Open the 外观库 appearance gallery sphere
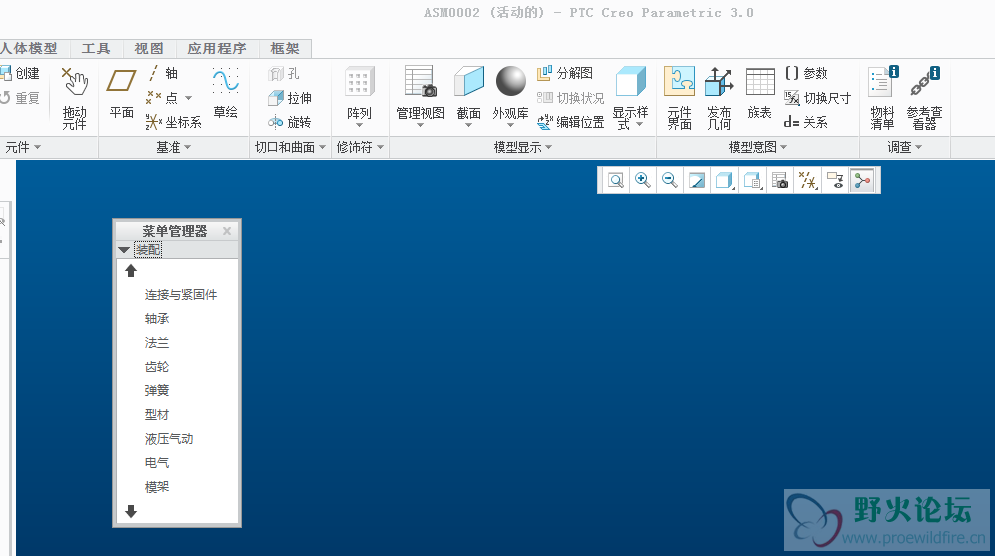The height and width of the screenshot is (556, 995). click(511, 82)
